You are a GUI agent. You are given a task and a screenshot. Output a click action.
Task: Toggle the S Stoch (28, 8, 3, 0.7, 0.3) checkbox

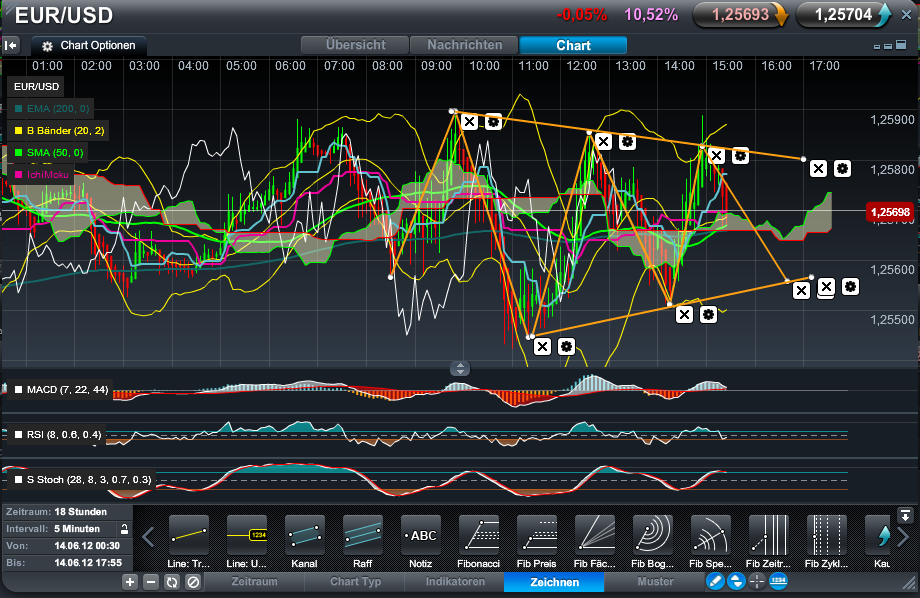[x=19, y=479]
